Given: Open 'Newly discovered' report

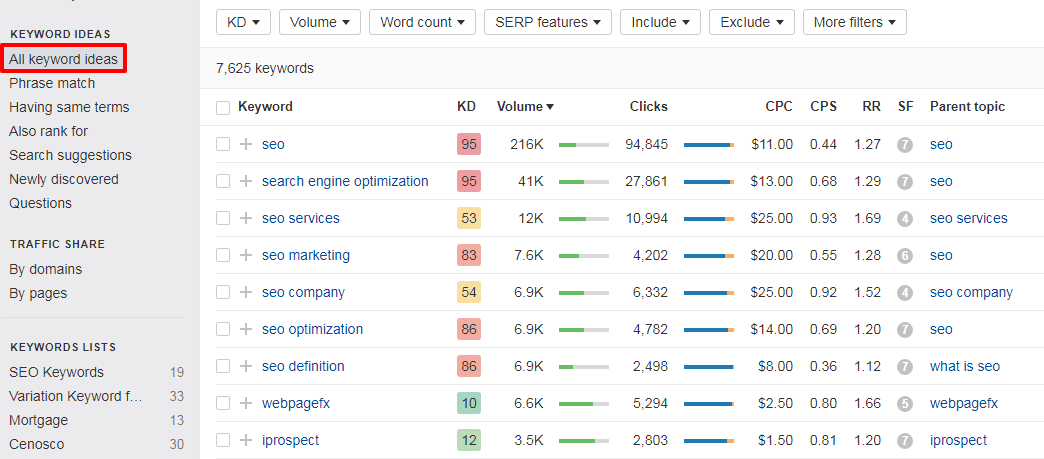Looking at the screenshot, I should coord(64,179).
